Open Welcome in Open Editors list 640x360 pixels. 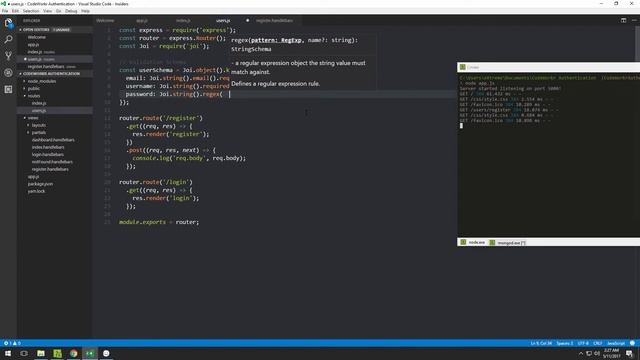click(x=37, y=37)
